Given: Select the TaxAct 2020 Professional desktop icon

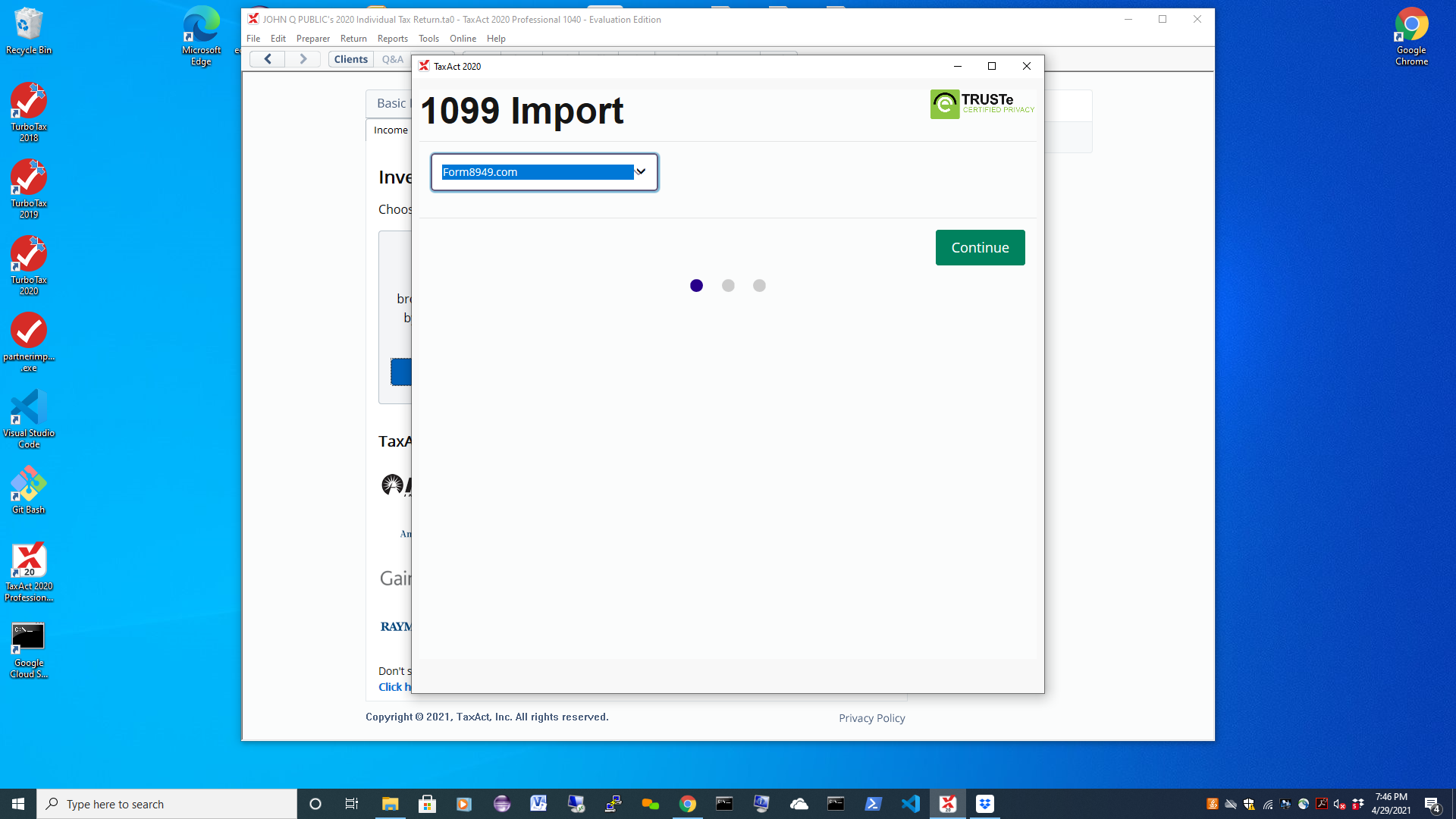Looking at the screenshot, I should click(29, 572).
